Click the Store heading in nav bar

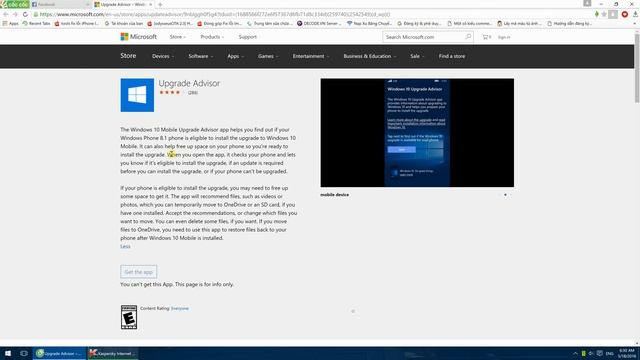tap(128, 56)
